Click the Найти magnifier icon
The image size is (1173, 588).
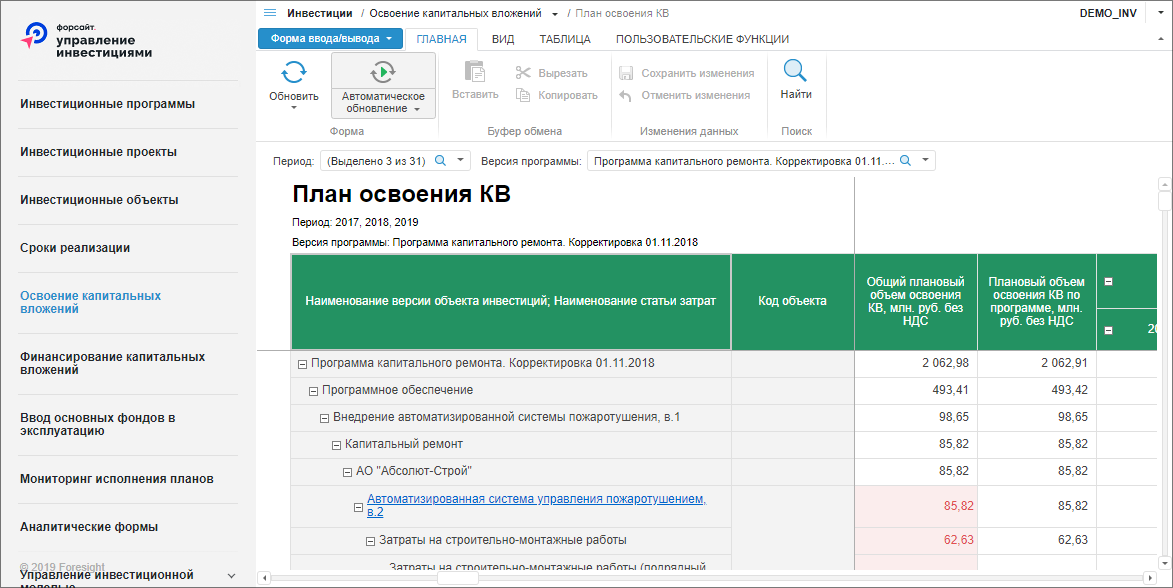point(795,71)
